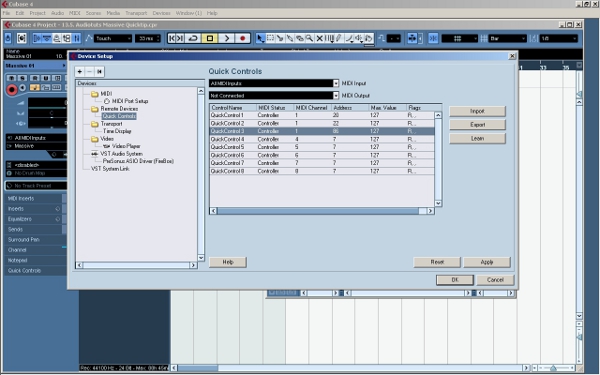The width and height of the screenshot is (600, 375).
Task: Open the Grid type Bar dropdown
Action: 507,38
